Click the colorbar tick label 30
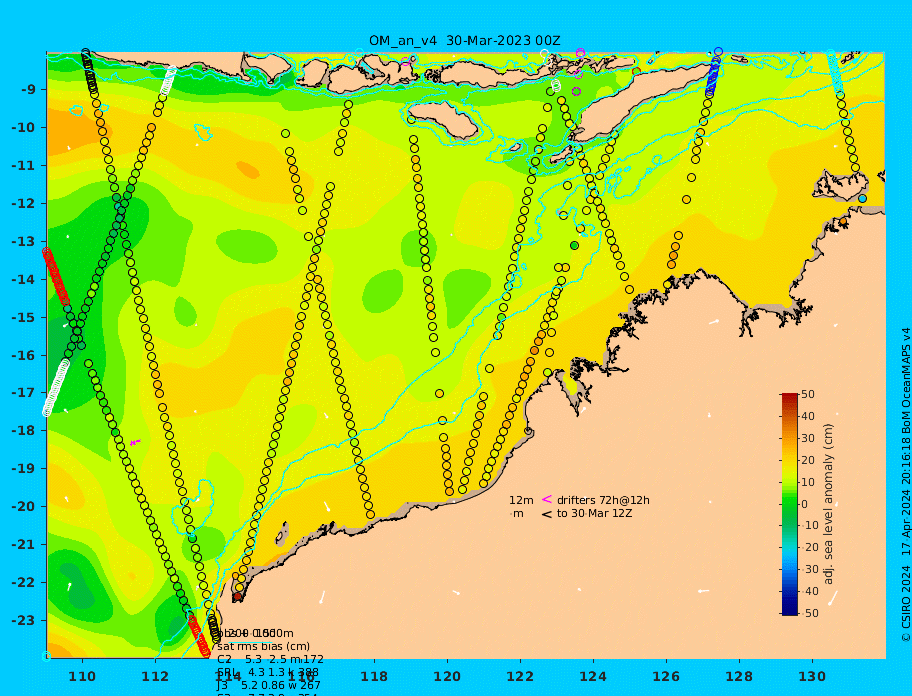The width and height of the screenshot is (912, 696). coord(808,438)
